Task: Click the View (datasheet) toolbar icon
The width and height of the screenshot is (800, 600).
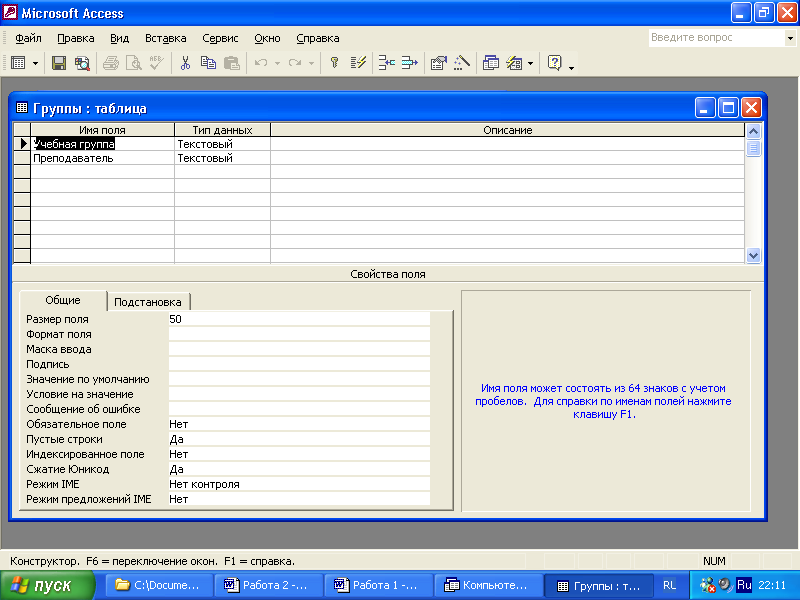Action: (x=18, y=63)
